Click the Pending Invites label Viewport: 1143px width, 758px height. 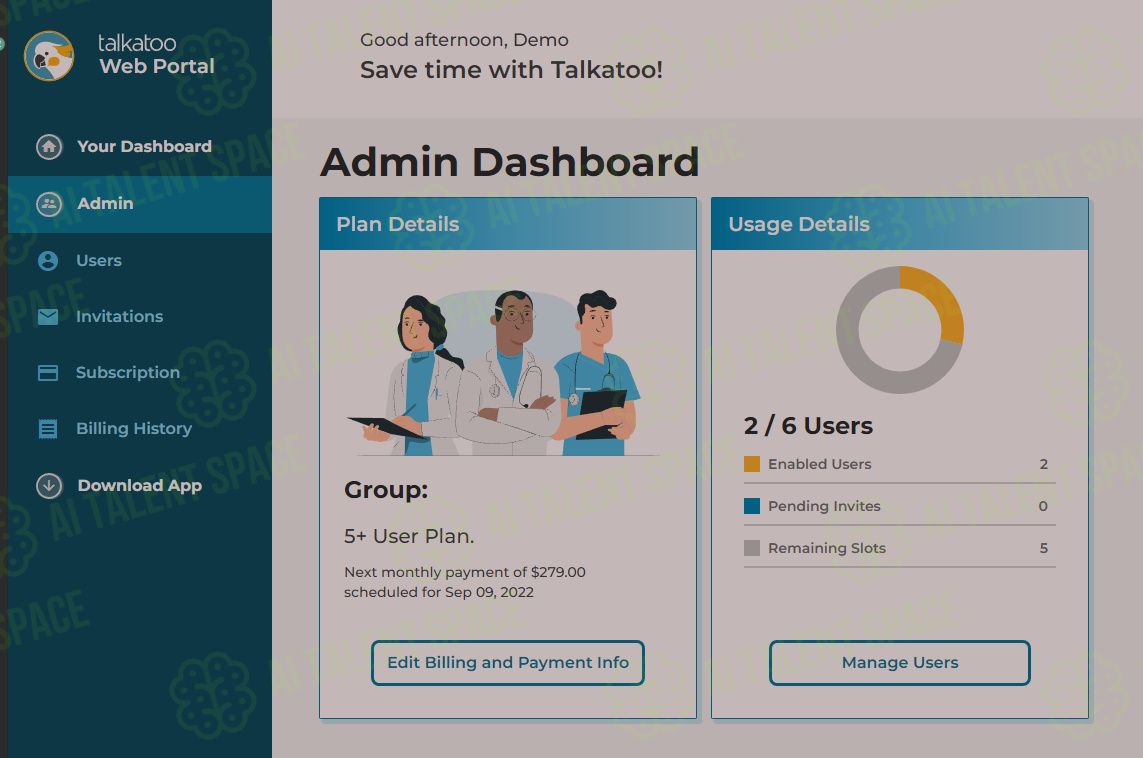[x=824, y=506]
